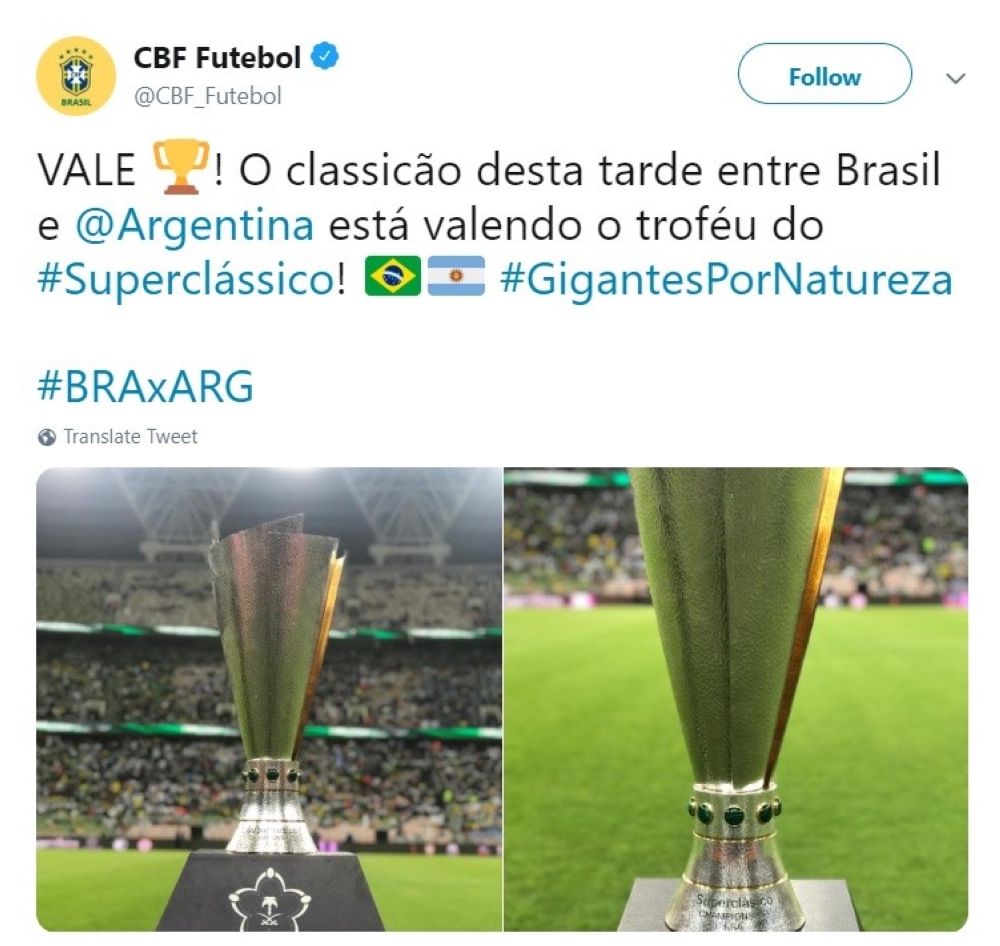The width and height of the screenshot is (1000, 946).
Task: Click the trophy emoji in tweet
Action: coord(181,166)
